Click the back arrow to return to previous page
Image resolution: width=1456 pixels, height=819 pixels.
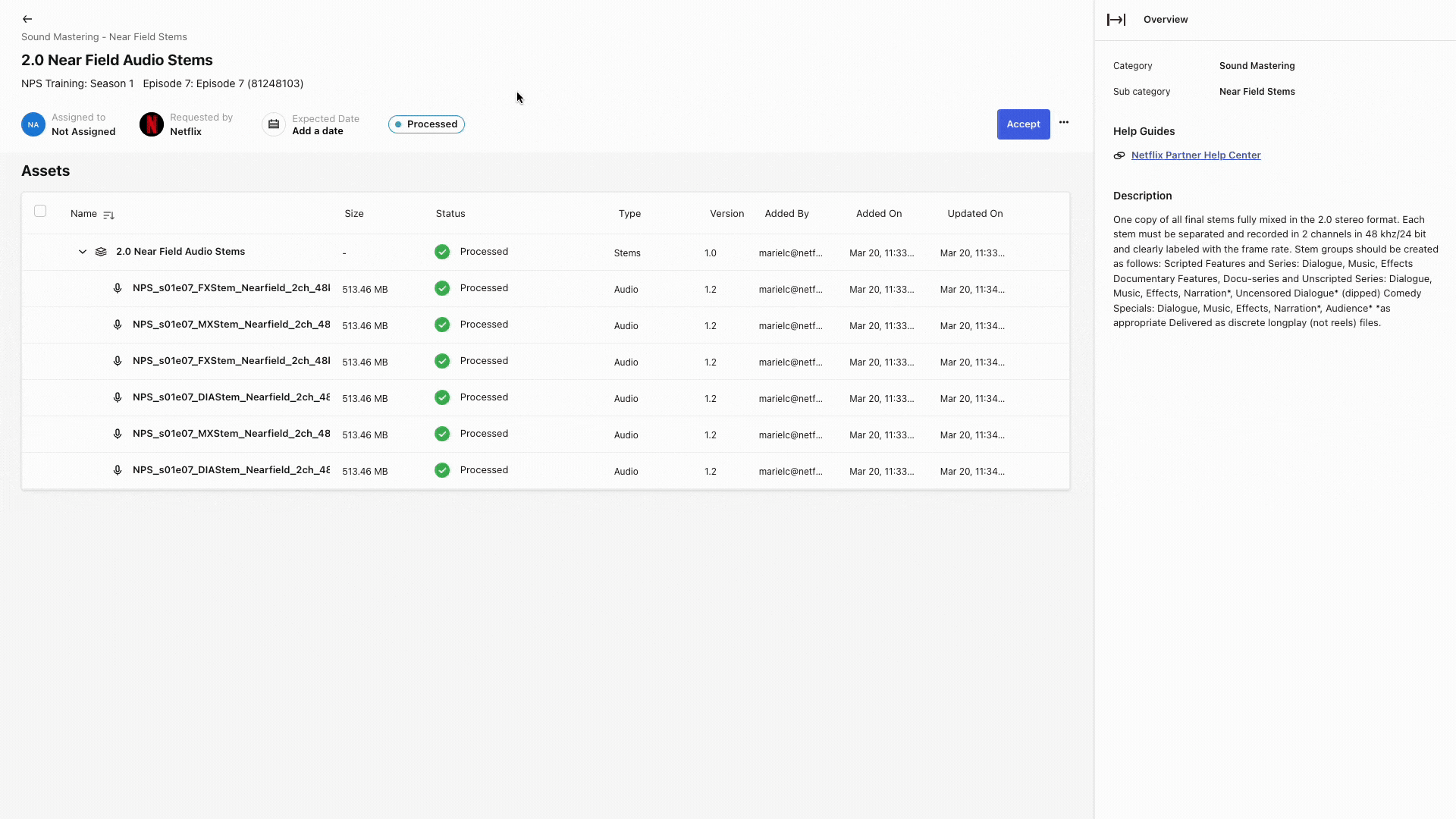(27, 19)
